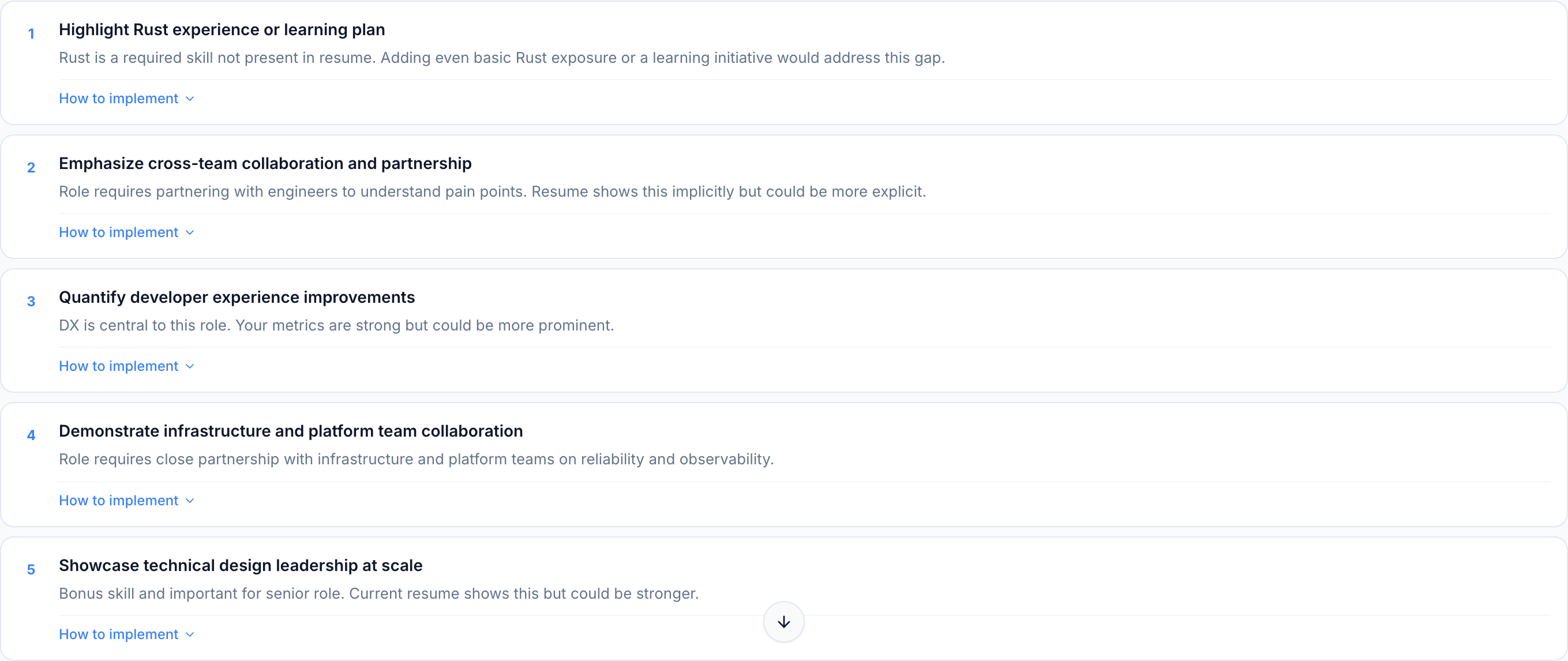Expand How to implement under developer experience tip
This screenshot has width=1568, height=661.
click(x=118, y=366)
